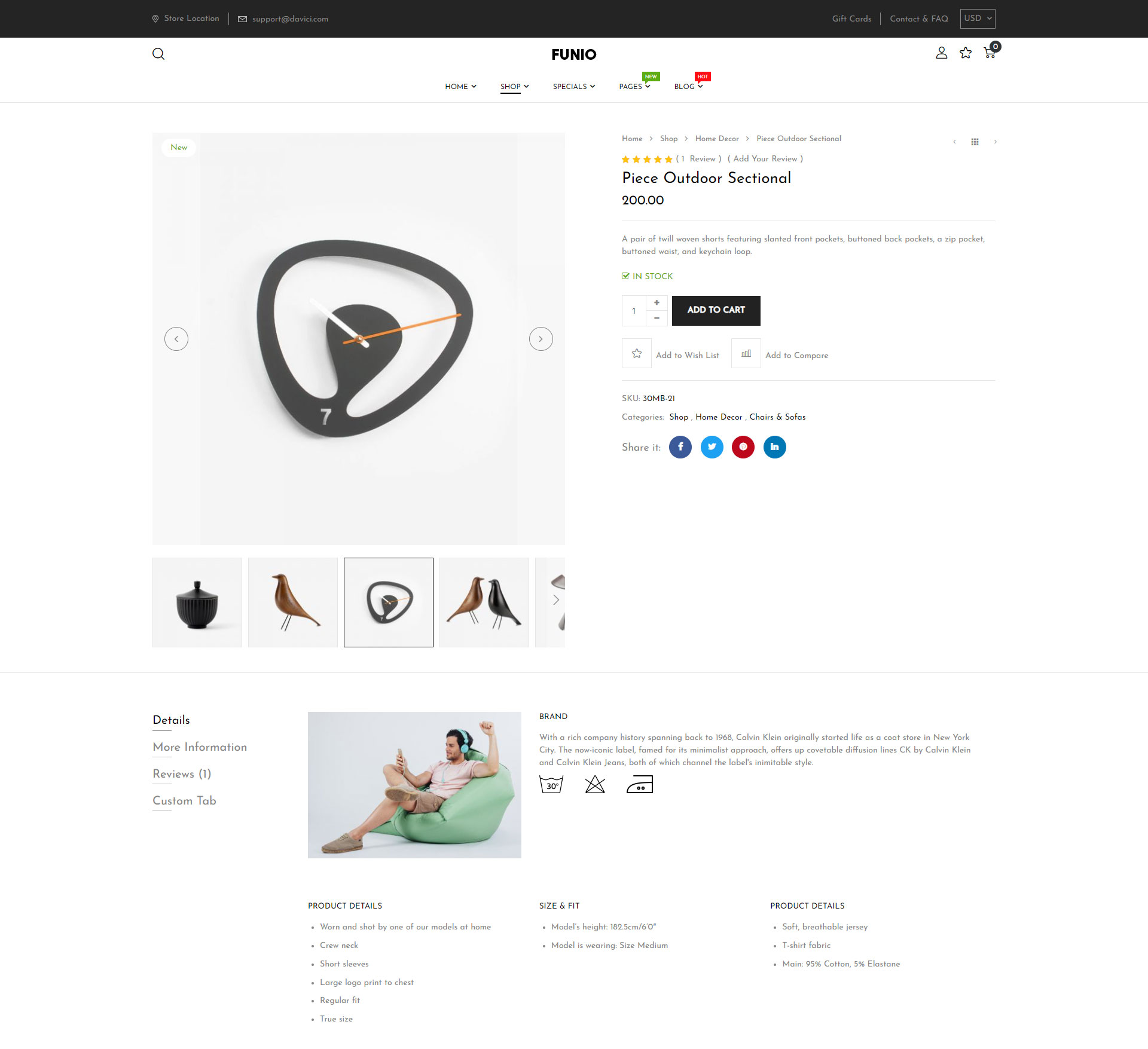Share on LinkedIn
Screen dimensions: 1148x1049
pyautogui.click(x=775, y=447)
